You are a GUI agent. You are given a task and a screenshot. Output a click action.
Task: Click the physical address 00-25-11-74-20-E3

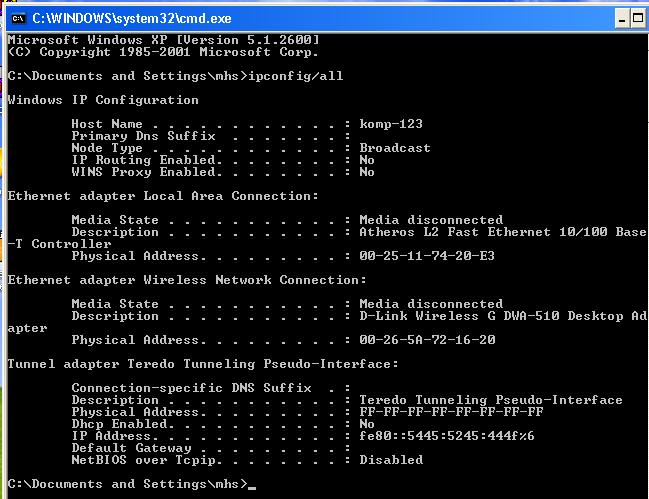coord(427,256)
